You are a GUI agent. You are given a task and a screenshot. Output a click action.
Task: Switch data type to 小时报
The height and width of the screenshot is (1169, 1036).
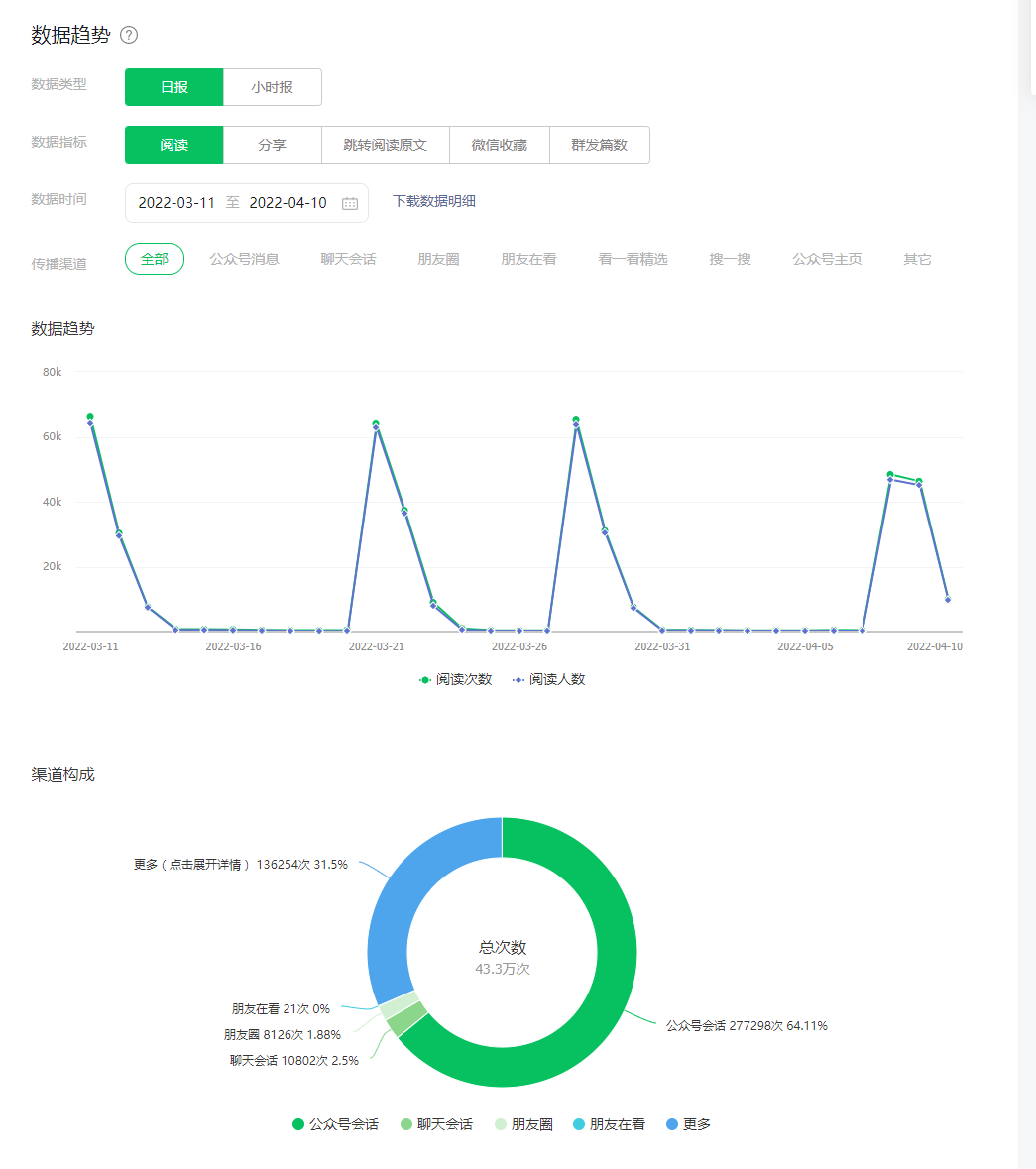click(272, 87)
